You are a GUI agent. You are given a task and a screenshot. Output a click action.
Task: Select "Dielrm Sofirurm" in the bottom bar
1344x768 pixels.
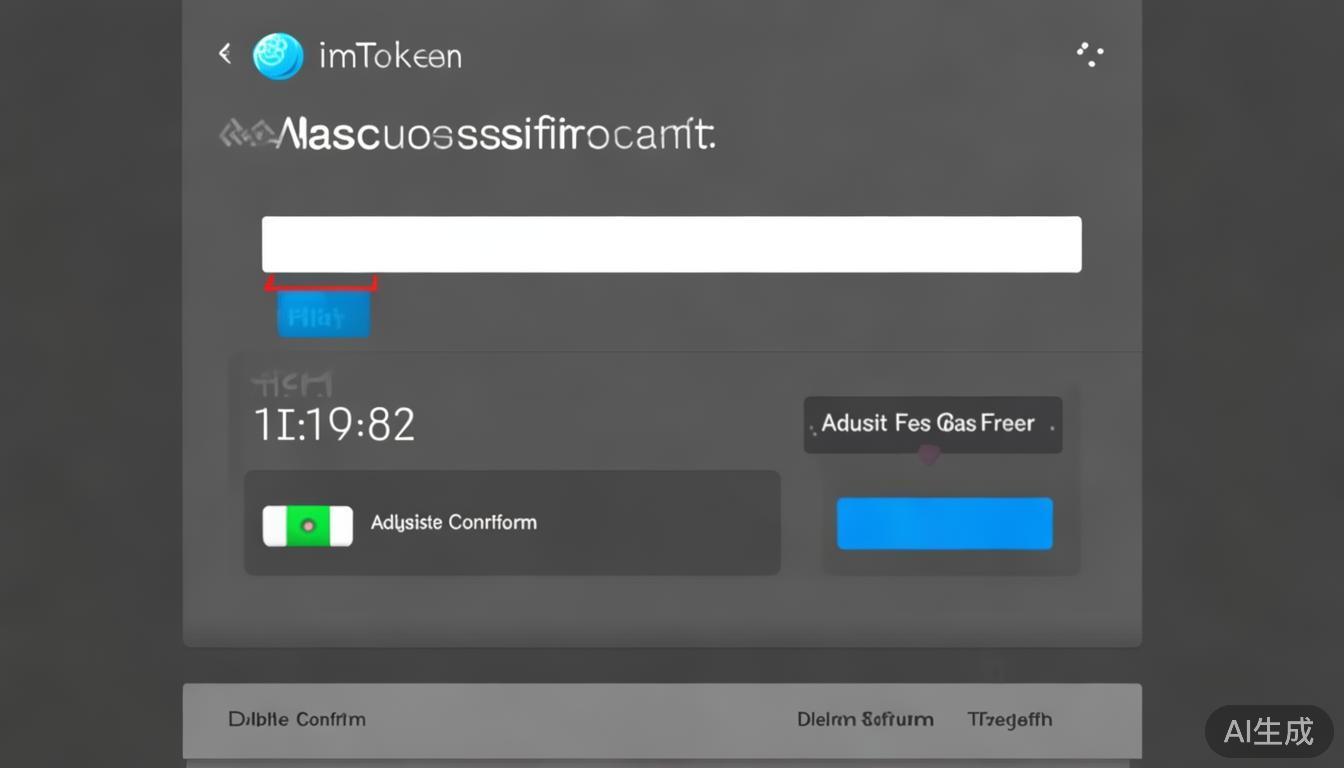[865, 719]
